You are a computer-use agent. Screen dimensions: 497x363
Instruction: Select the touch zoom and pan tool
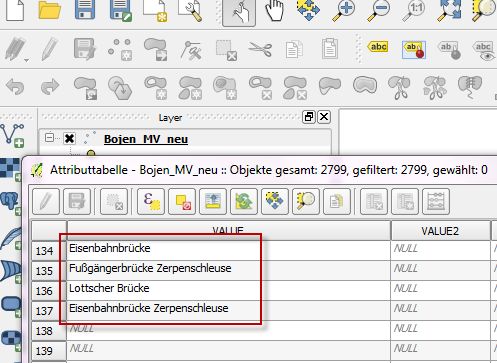(239, 12)
